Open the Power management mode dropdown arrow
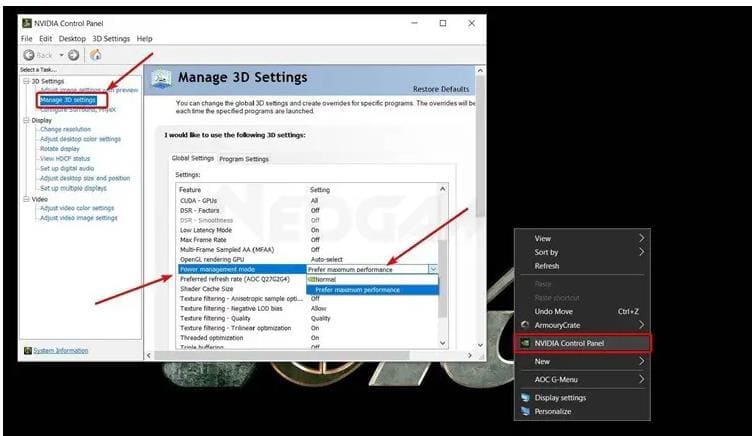752x436 pixels. coord(432,269)
